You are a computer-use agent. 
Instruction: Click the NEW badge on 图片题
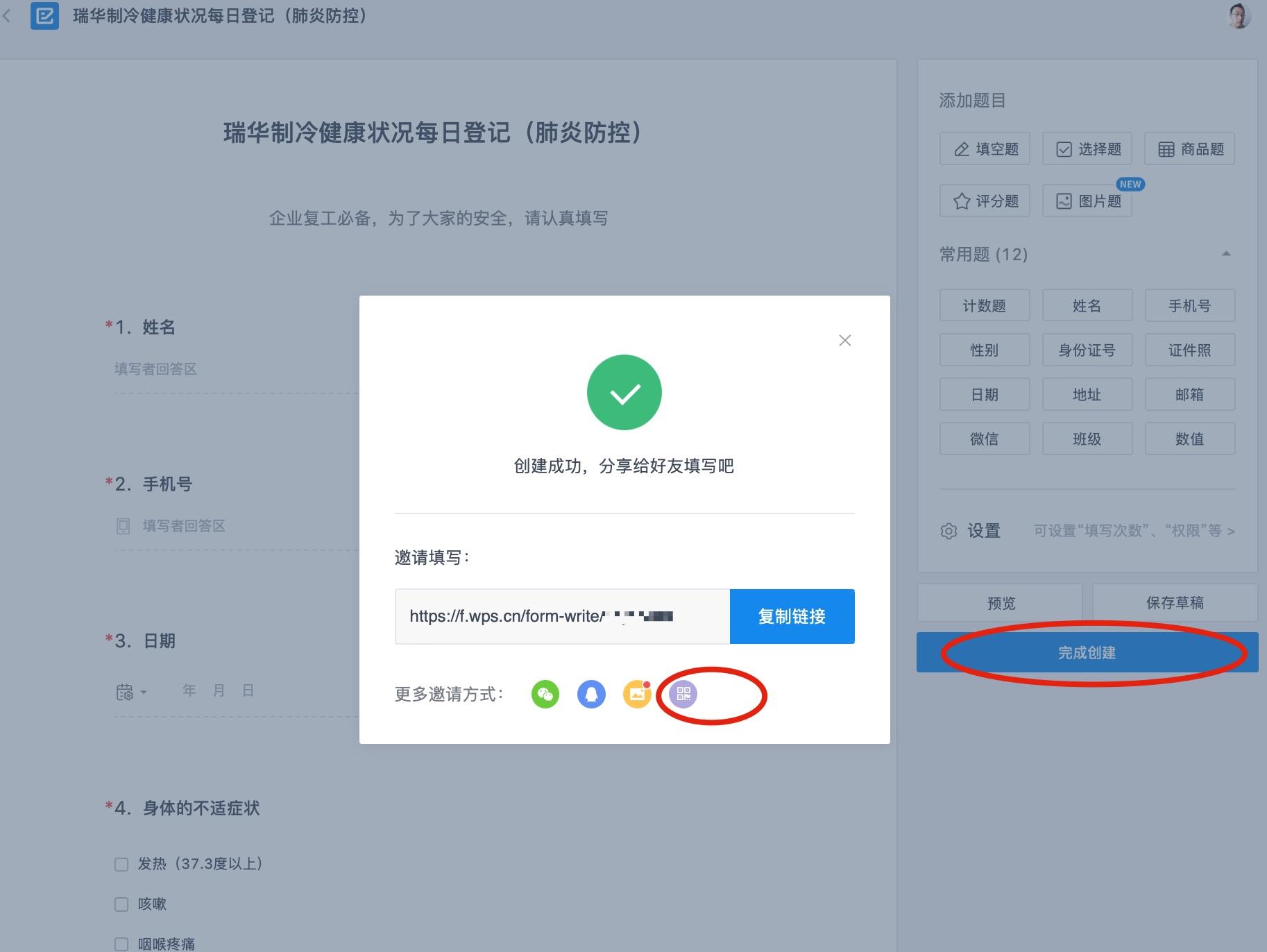tap(1130, 184)
